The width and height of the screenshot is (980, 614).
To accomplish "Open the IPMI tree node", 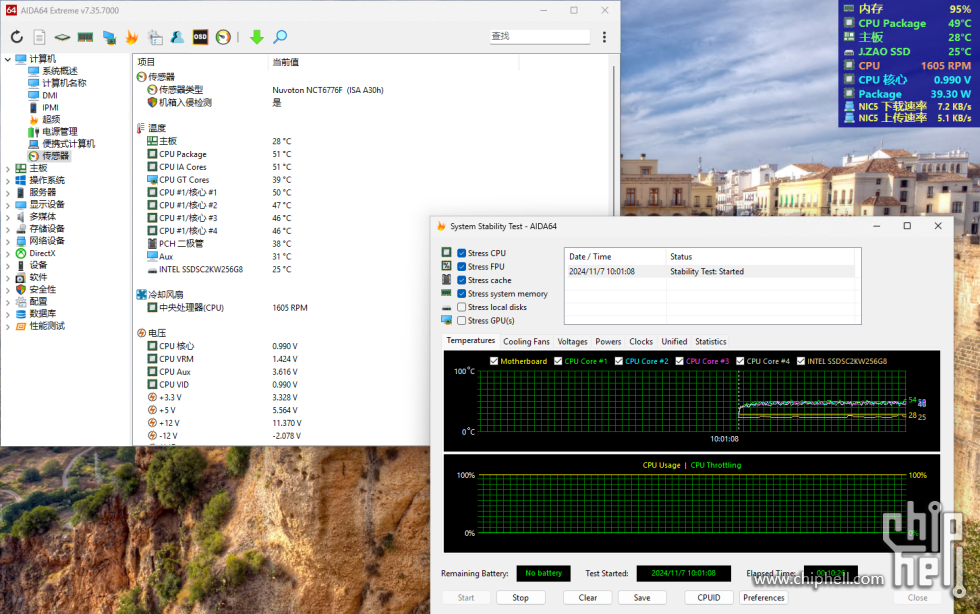I will click(51, 108).
